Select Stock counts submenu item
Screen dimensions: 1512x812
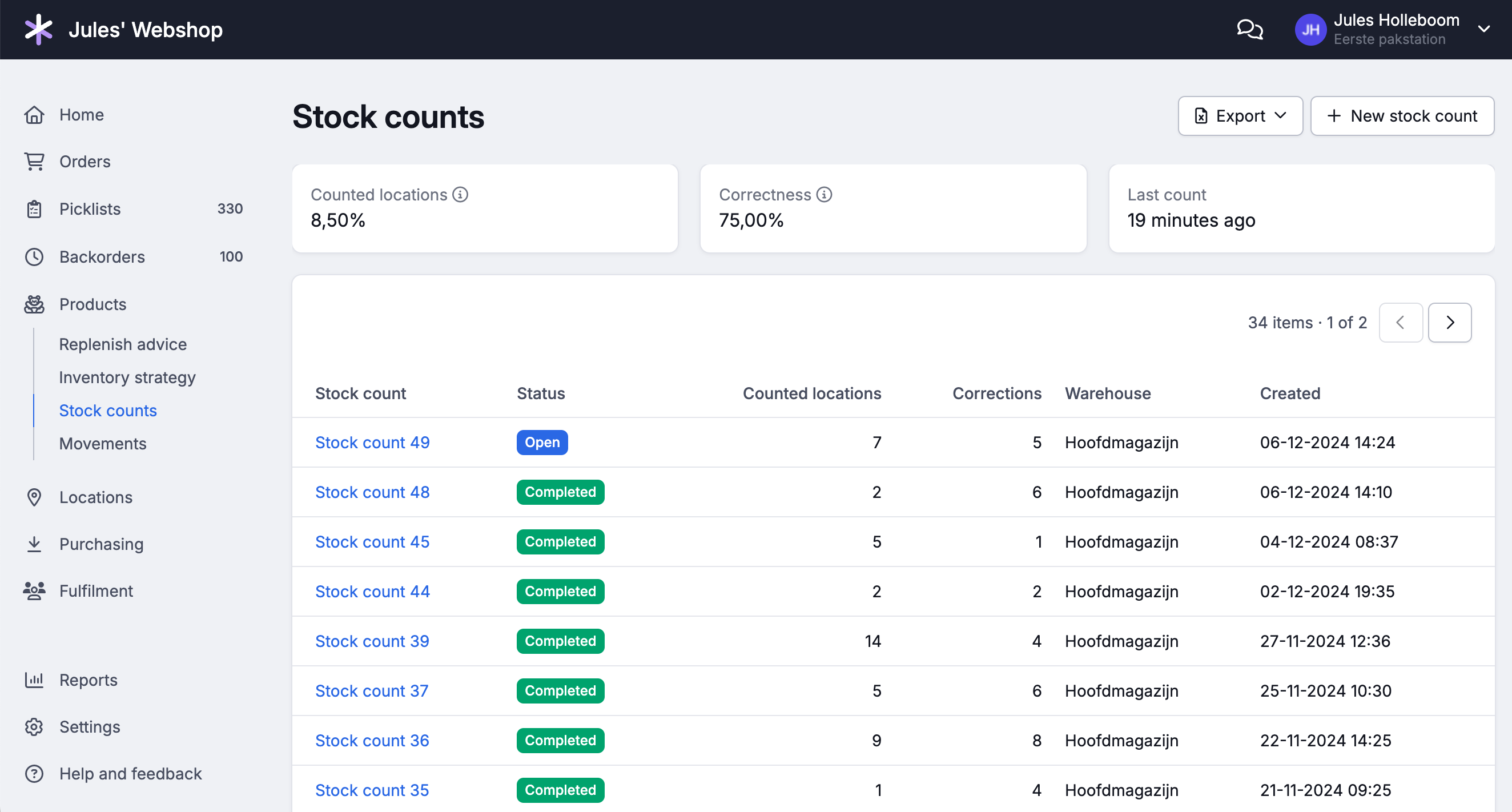point(108,411)
